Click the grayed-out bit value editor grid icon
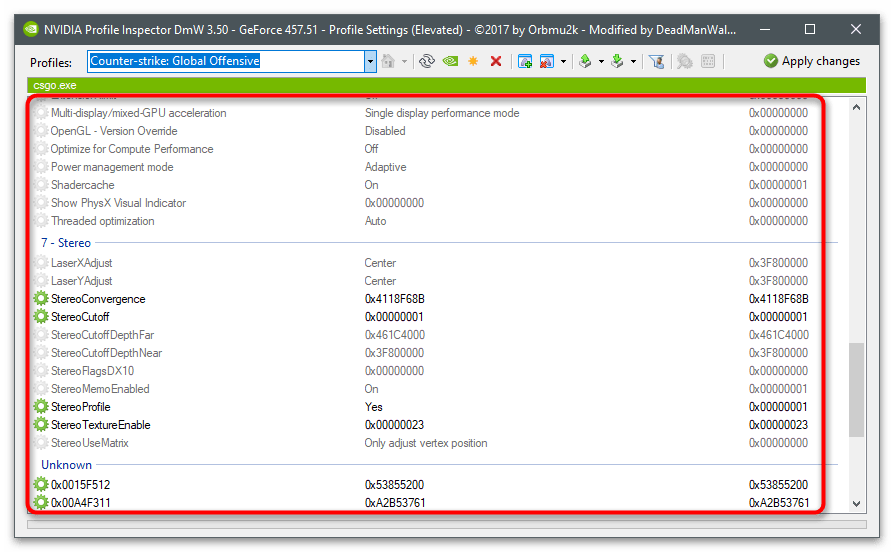This screenshot has width=894, height=552. (x=708, y=61)
